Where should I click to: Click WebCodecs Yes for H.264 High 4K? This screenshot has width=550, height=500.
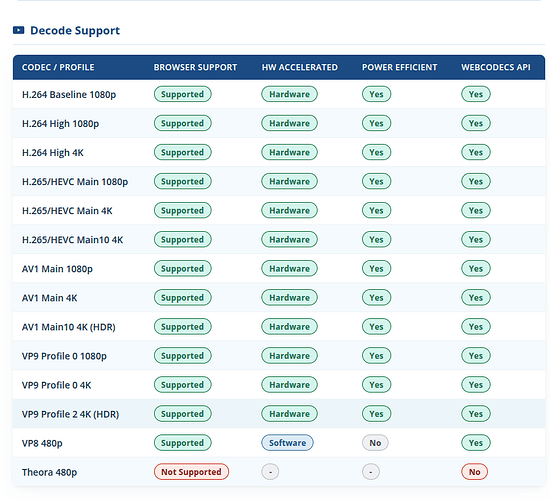[476, 152]
